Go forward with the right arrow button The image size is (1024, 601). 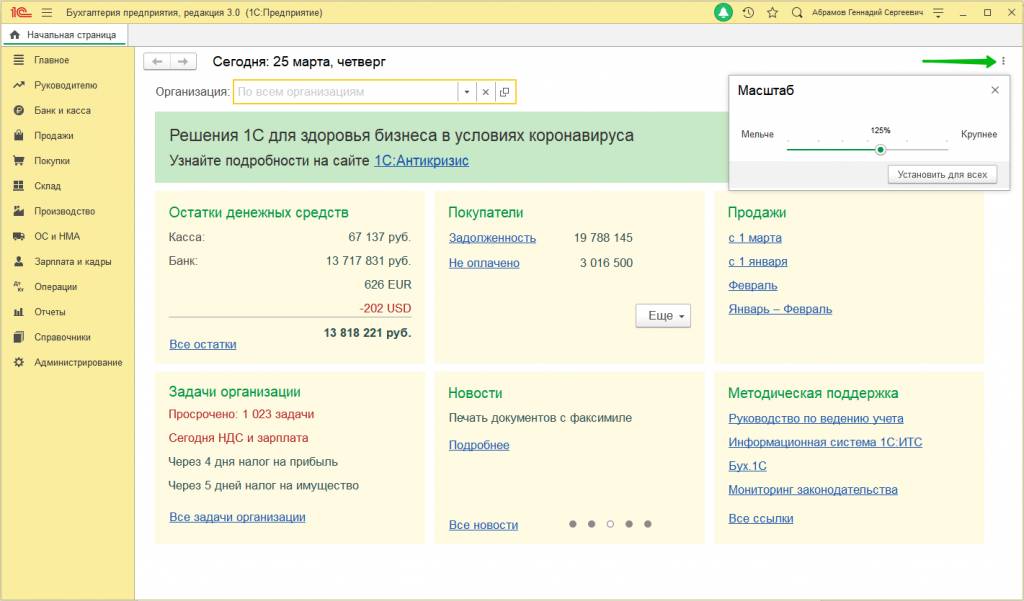184,61
